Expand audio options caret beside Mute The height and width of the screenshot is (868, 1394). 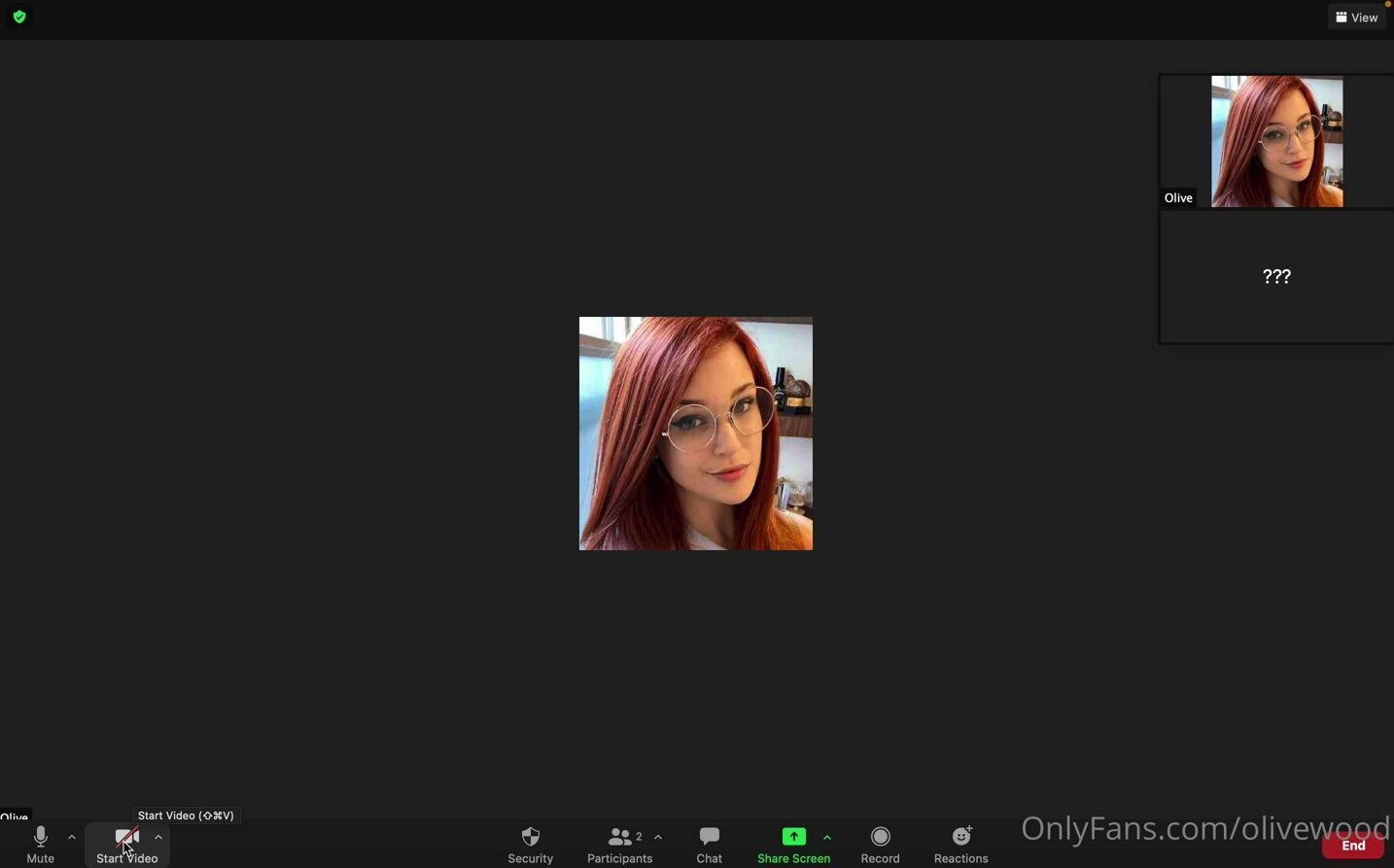(72, 837)
